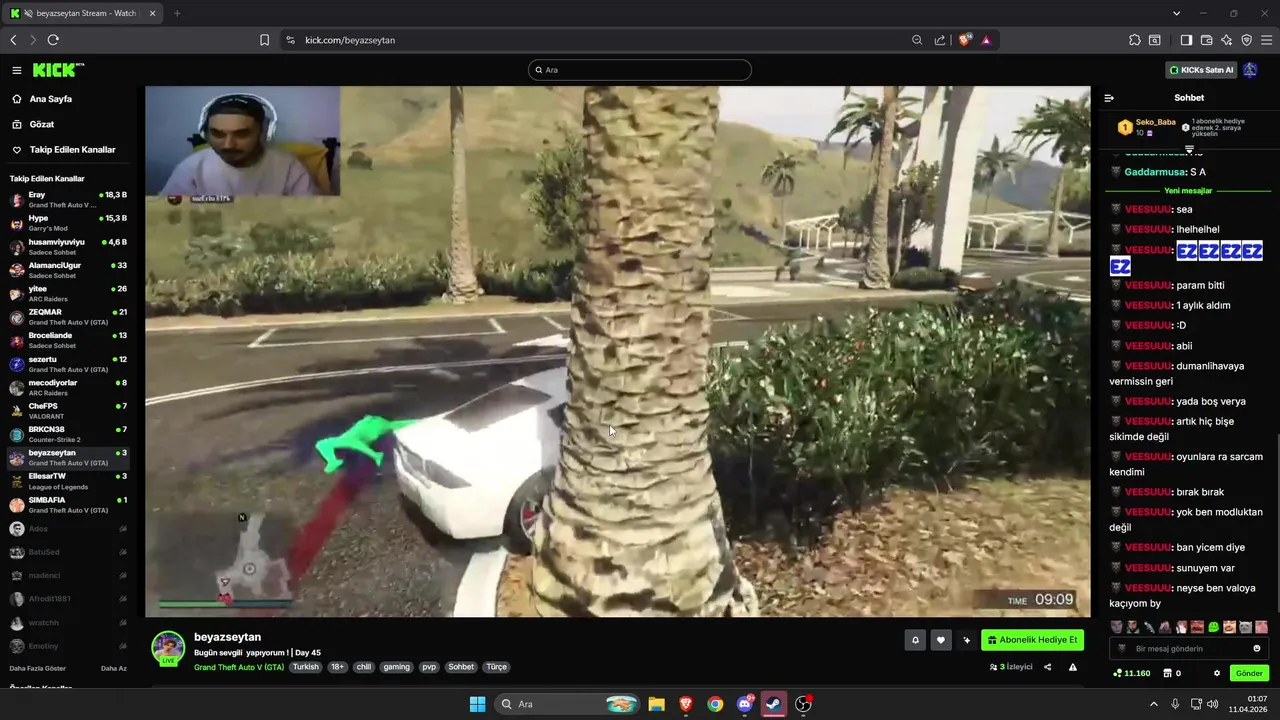Open the Gözat browse page
The width and height of the screenshot is (1280, 720).
coord(42,124)
